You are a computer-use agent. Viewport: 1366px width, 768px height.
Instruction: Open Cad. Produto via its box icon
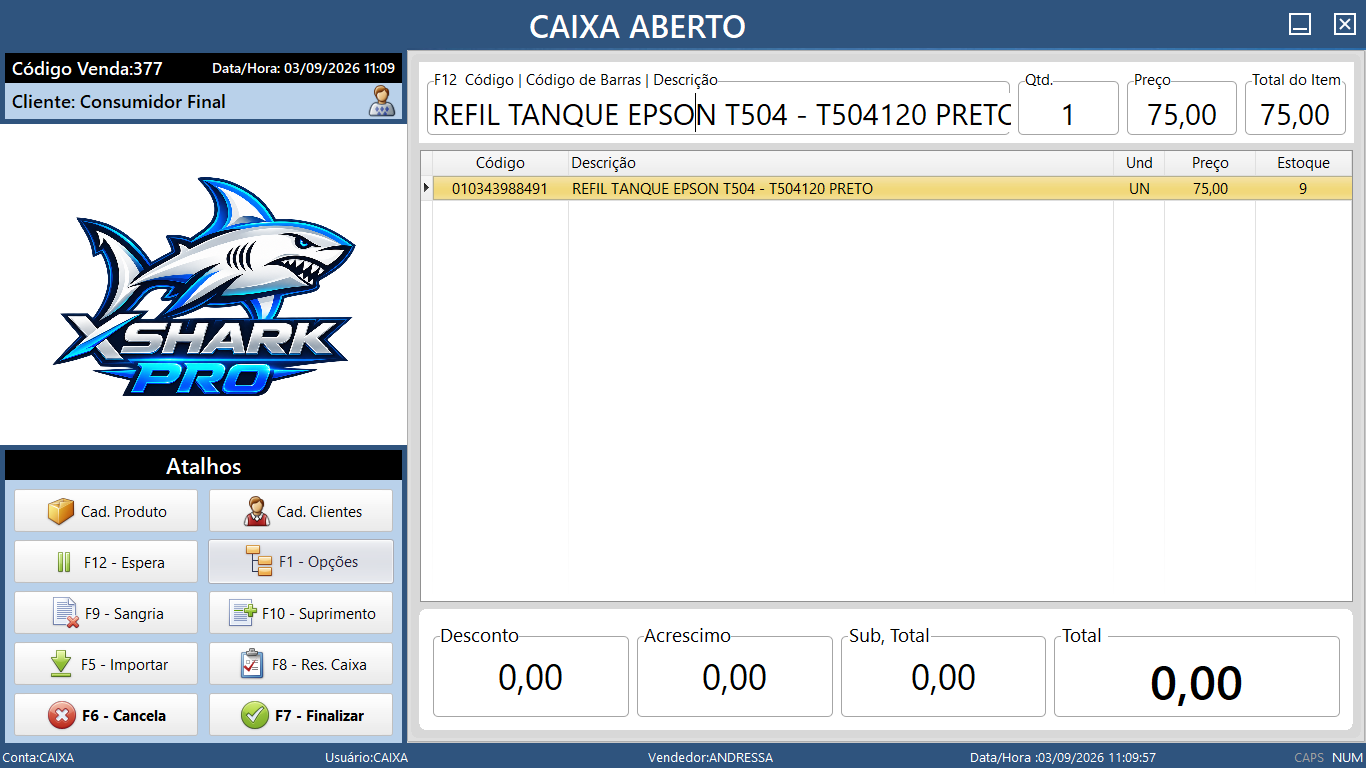61,511
